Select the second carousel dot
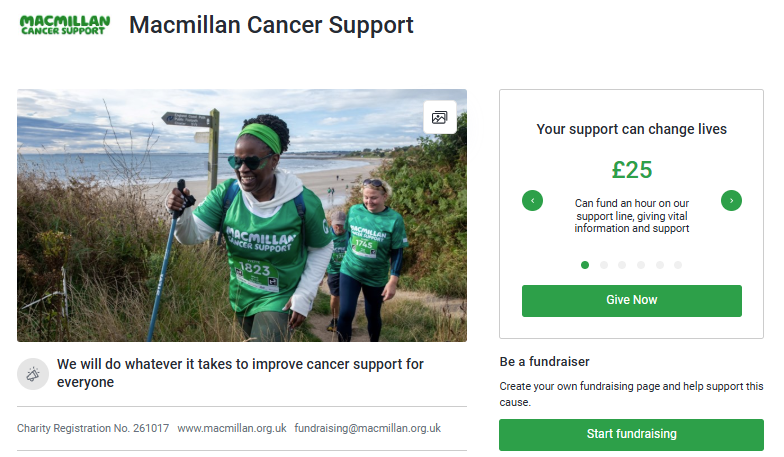 click(x=604, y=265)
